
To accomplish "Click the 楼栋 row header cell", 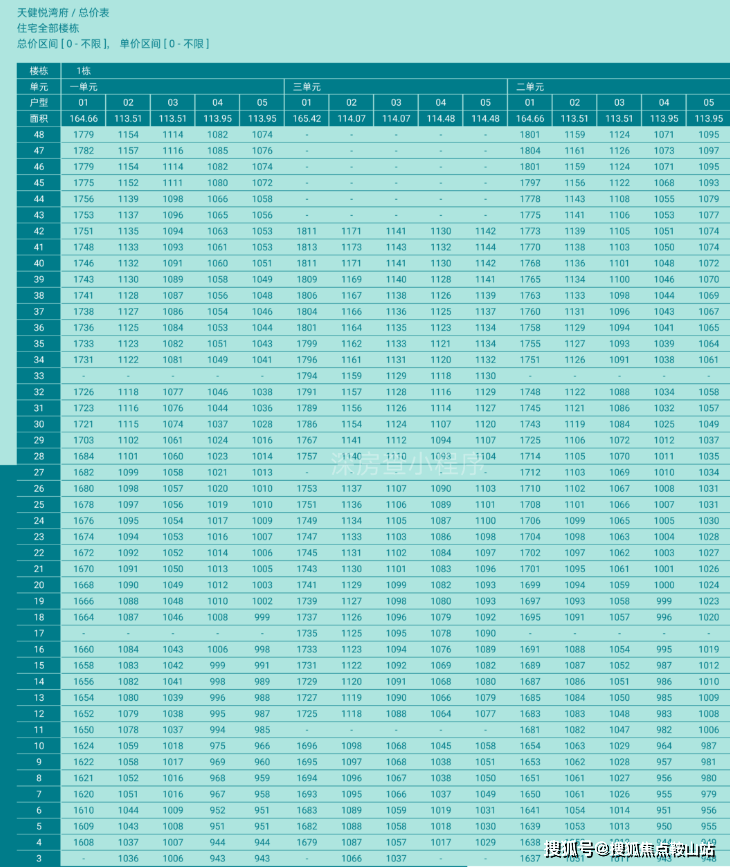I will coord(39,71).
